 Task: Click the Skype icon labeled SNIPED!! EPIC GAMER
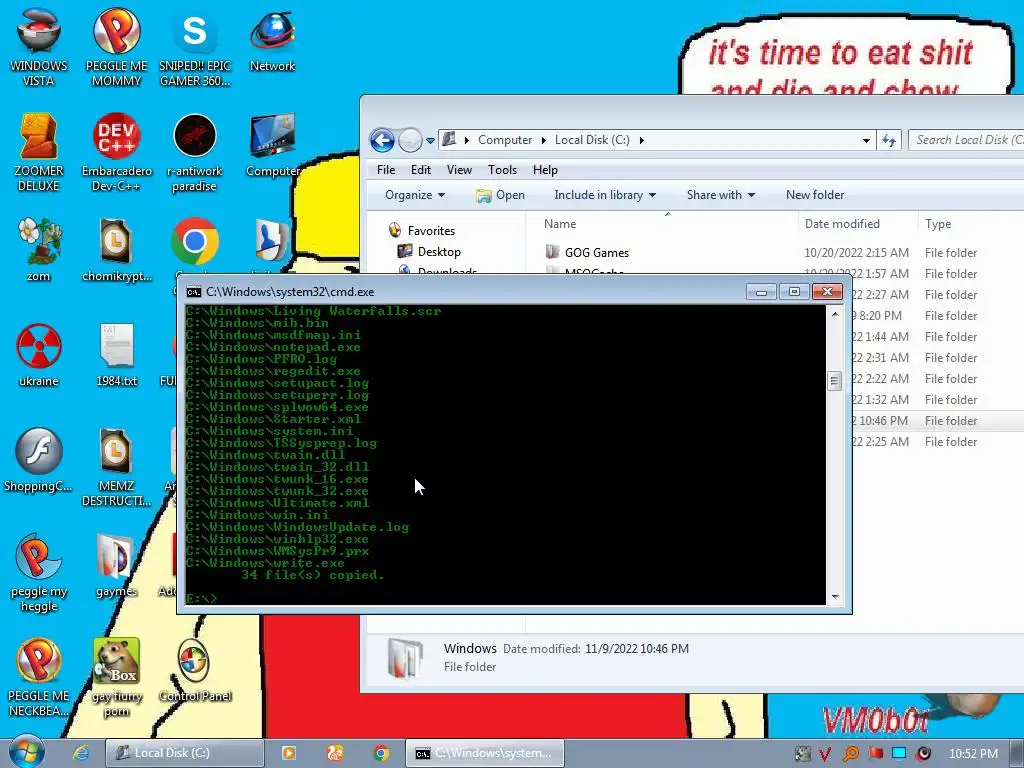click(195, 47)
